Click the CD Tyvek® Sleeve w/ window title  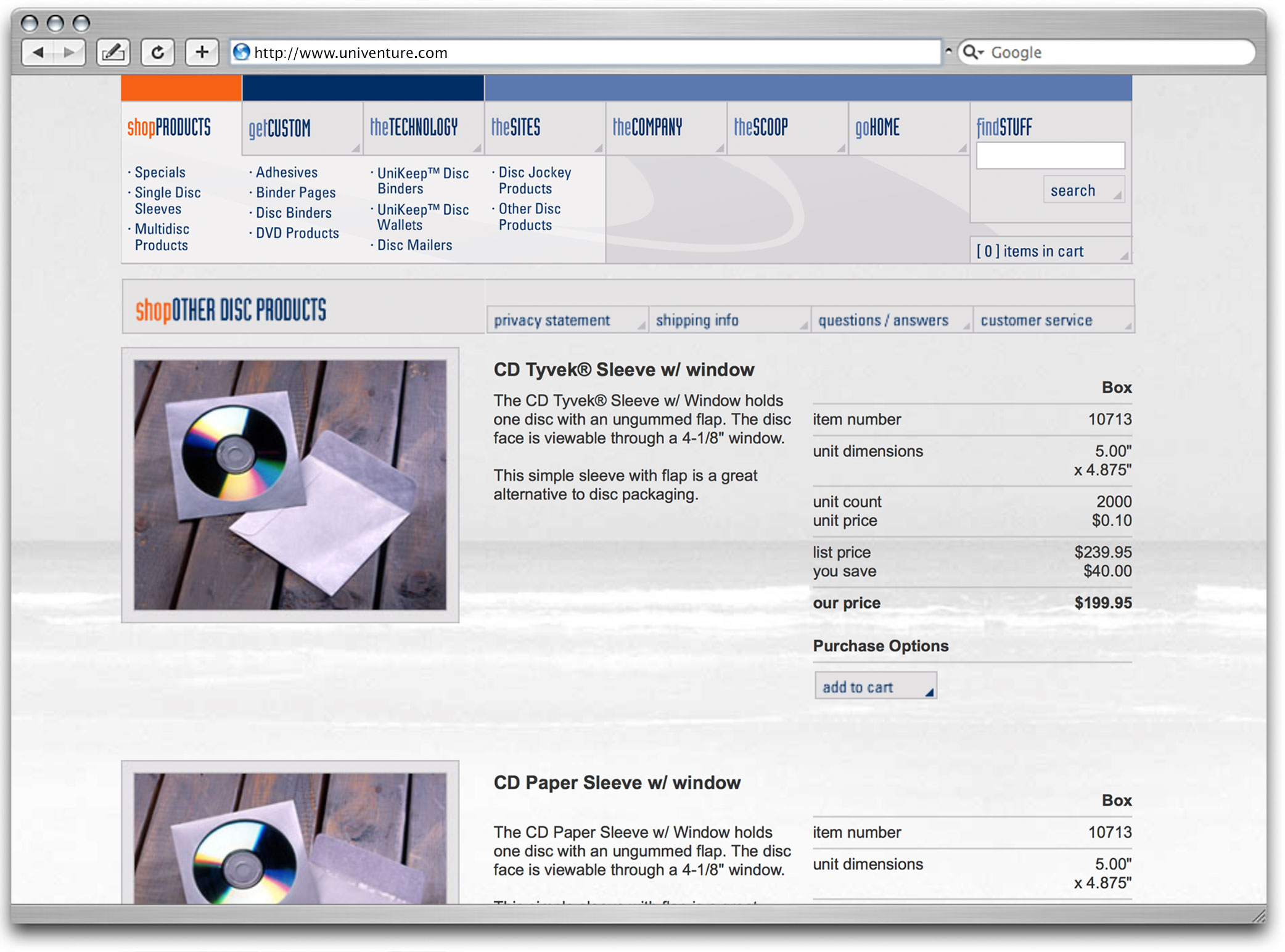tap(623, 369)
